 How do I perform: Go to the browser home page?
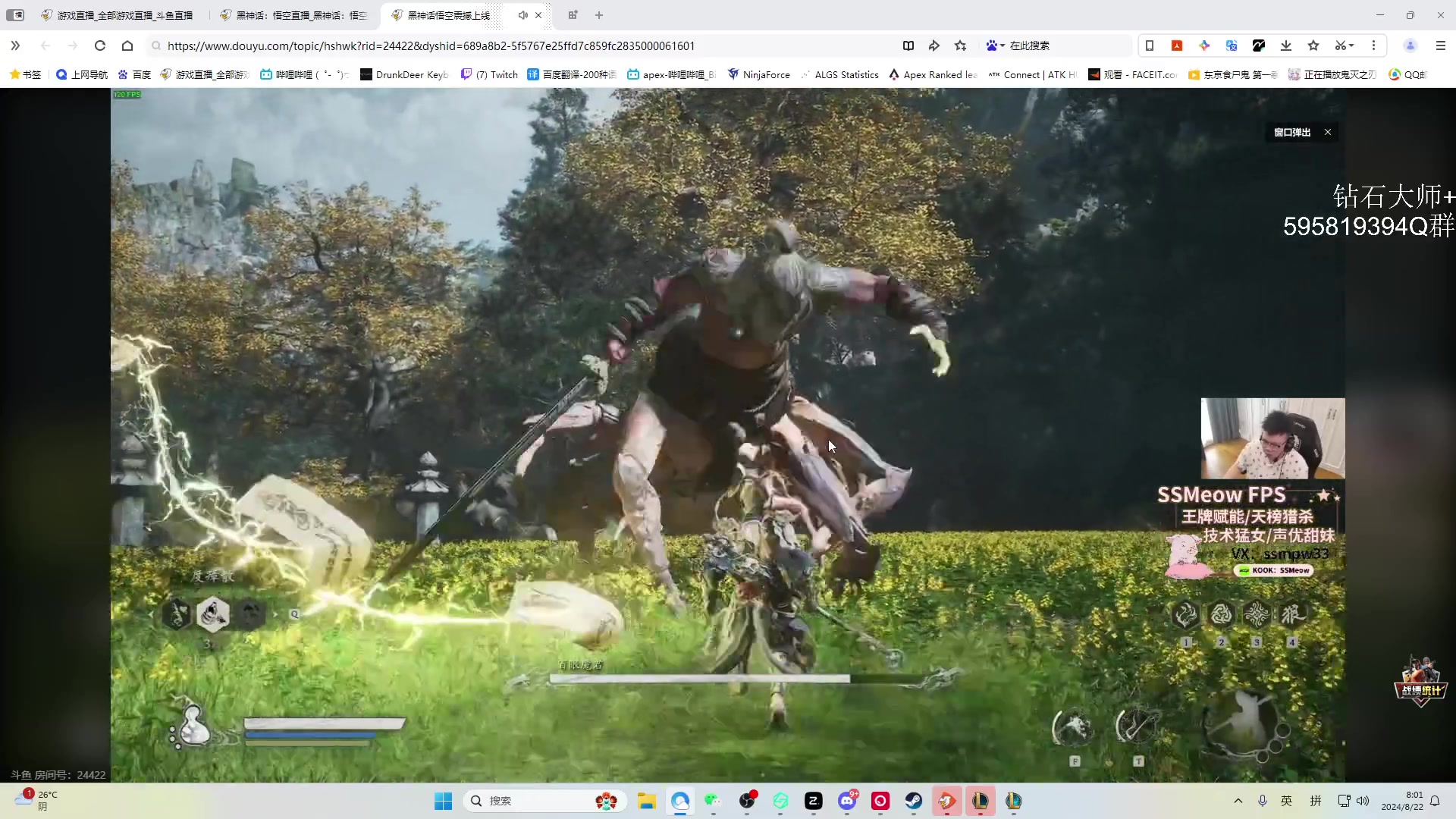pyautogui.click(x=127, y=45)
